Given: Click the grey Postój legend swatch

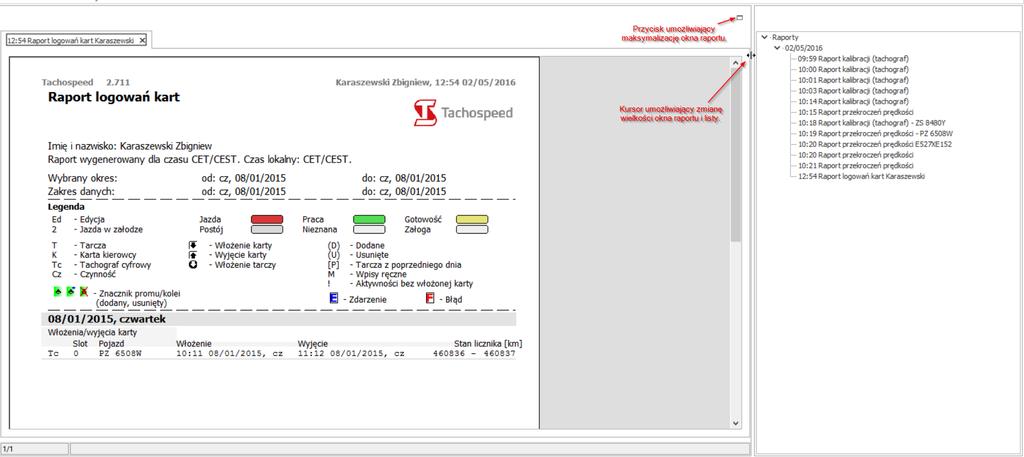Looking at the screenshot, I should [x=267, y=230].
